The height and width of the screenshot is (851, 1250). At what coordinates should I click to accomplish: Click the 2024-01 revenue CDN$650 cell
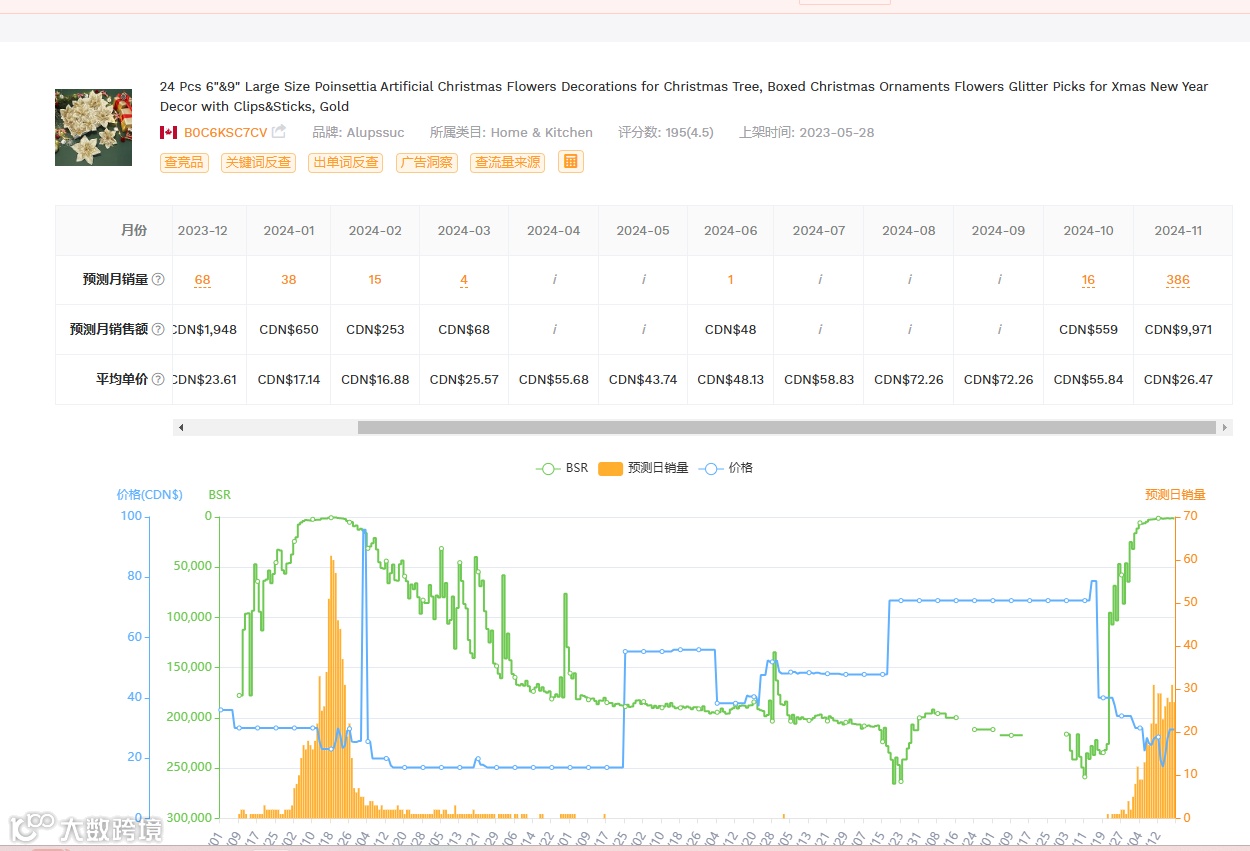click(x=289, y=330)
